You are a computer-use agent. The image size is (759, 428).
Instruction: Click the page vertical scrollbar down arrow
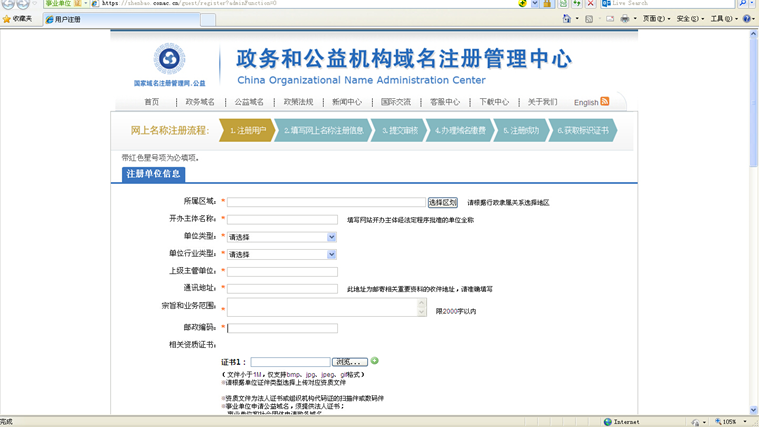click(753, 410)
